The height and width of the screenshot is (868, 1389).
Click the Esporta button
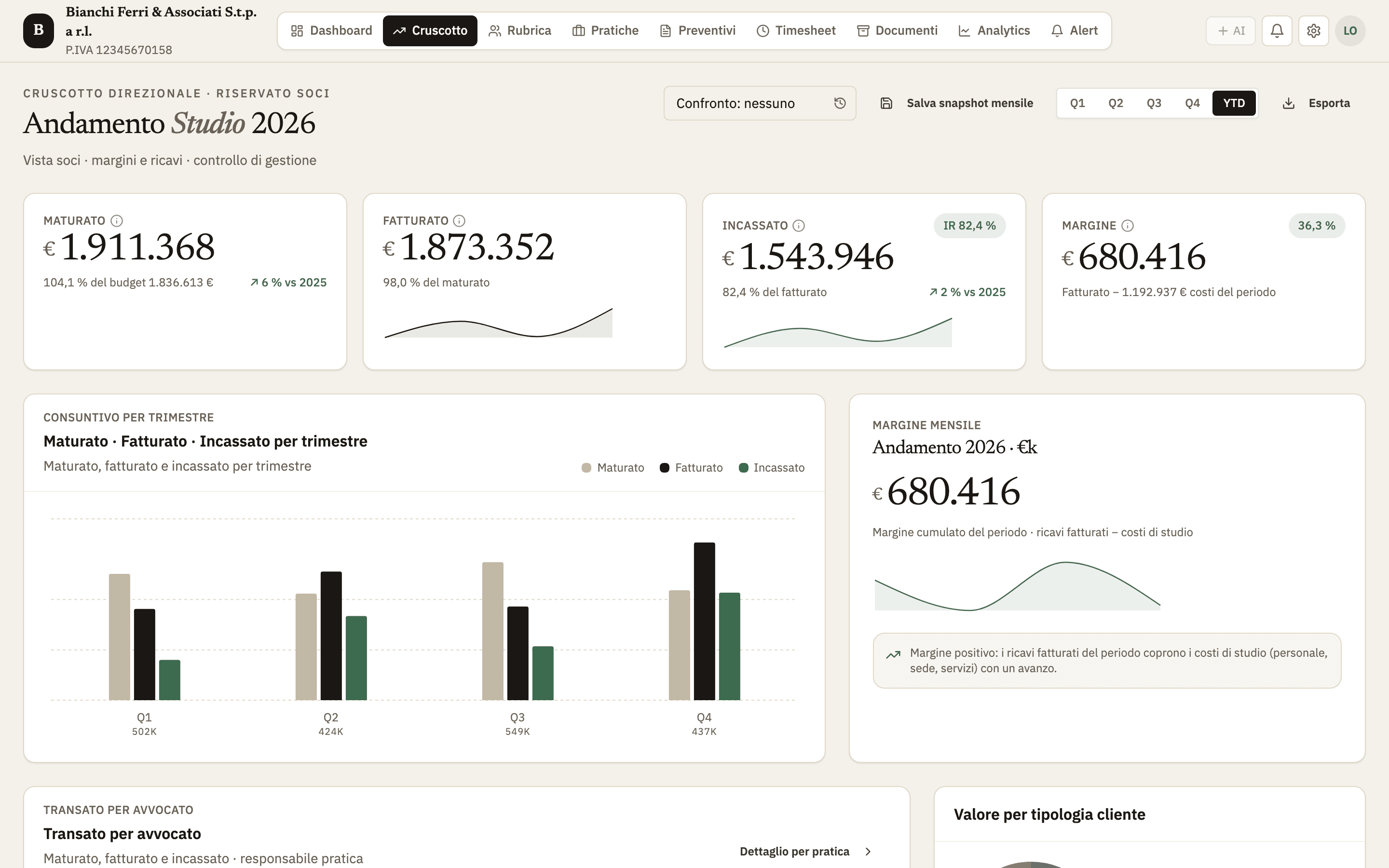1316,103
